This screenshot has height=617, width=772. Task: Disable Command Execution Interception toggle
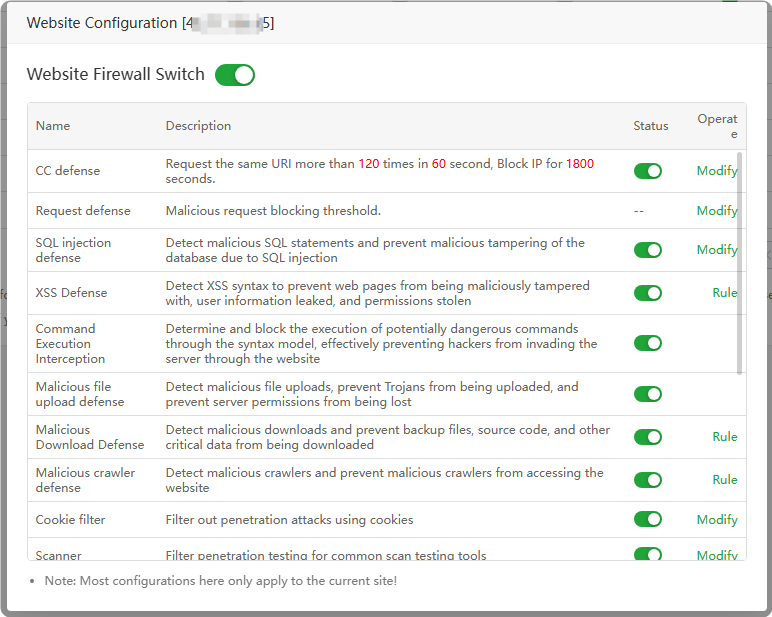(x=648, y=343)
